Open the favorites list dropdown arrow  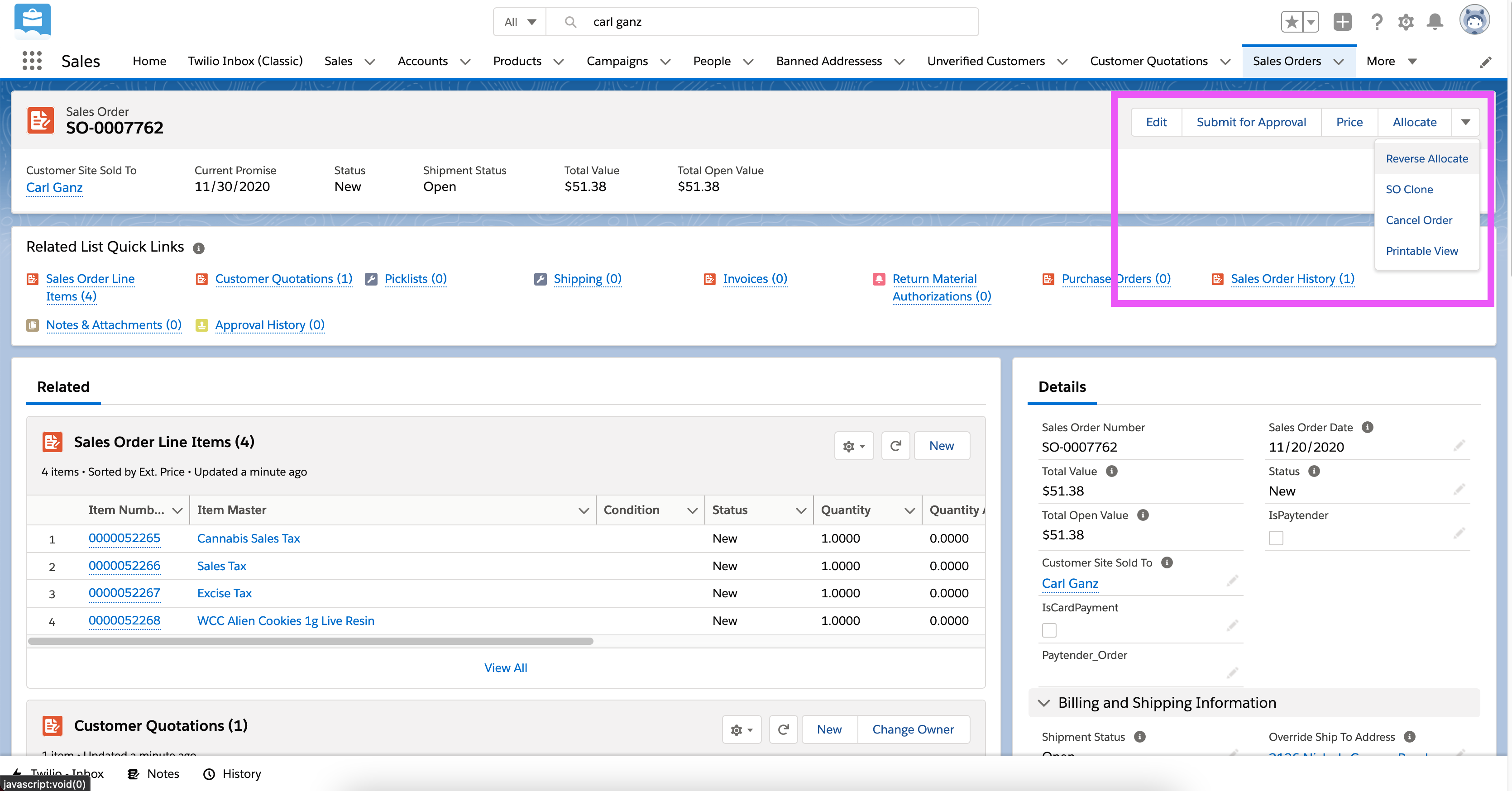pyautogui.click(x=1311, y=22)
